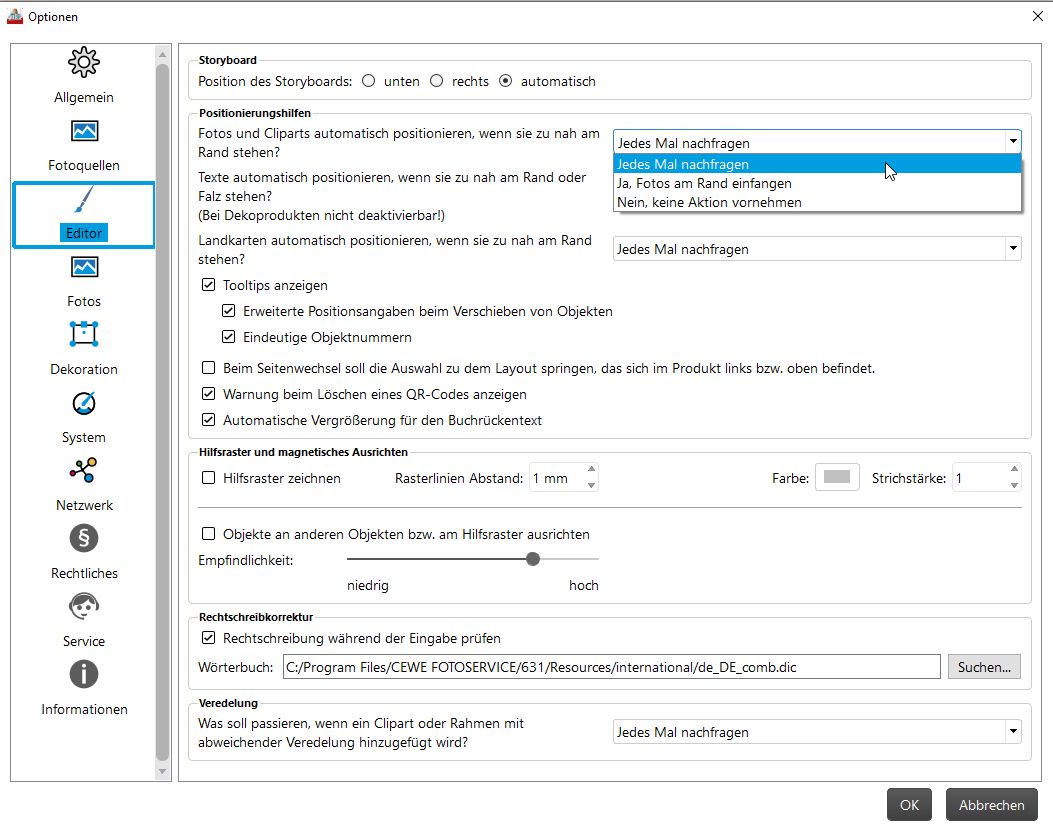Click the Suchen... dictionary button
The image size is (1053, 828).
click(x=984, y=667)
